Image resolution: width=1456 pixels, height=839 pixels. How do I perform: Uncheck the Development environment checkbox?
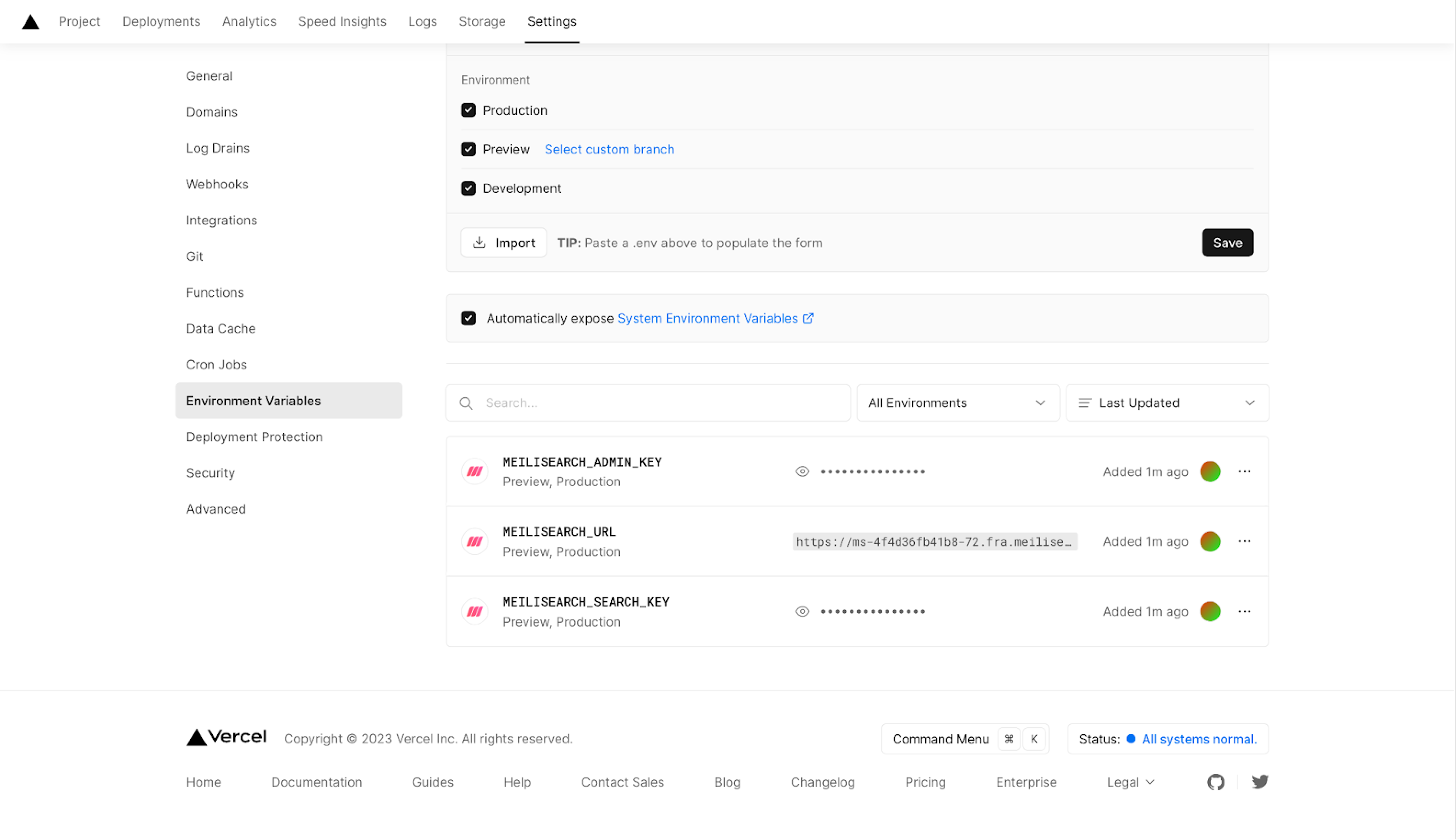coord(468,188)
